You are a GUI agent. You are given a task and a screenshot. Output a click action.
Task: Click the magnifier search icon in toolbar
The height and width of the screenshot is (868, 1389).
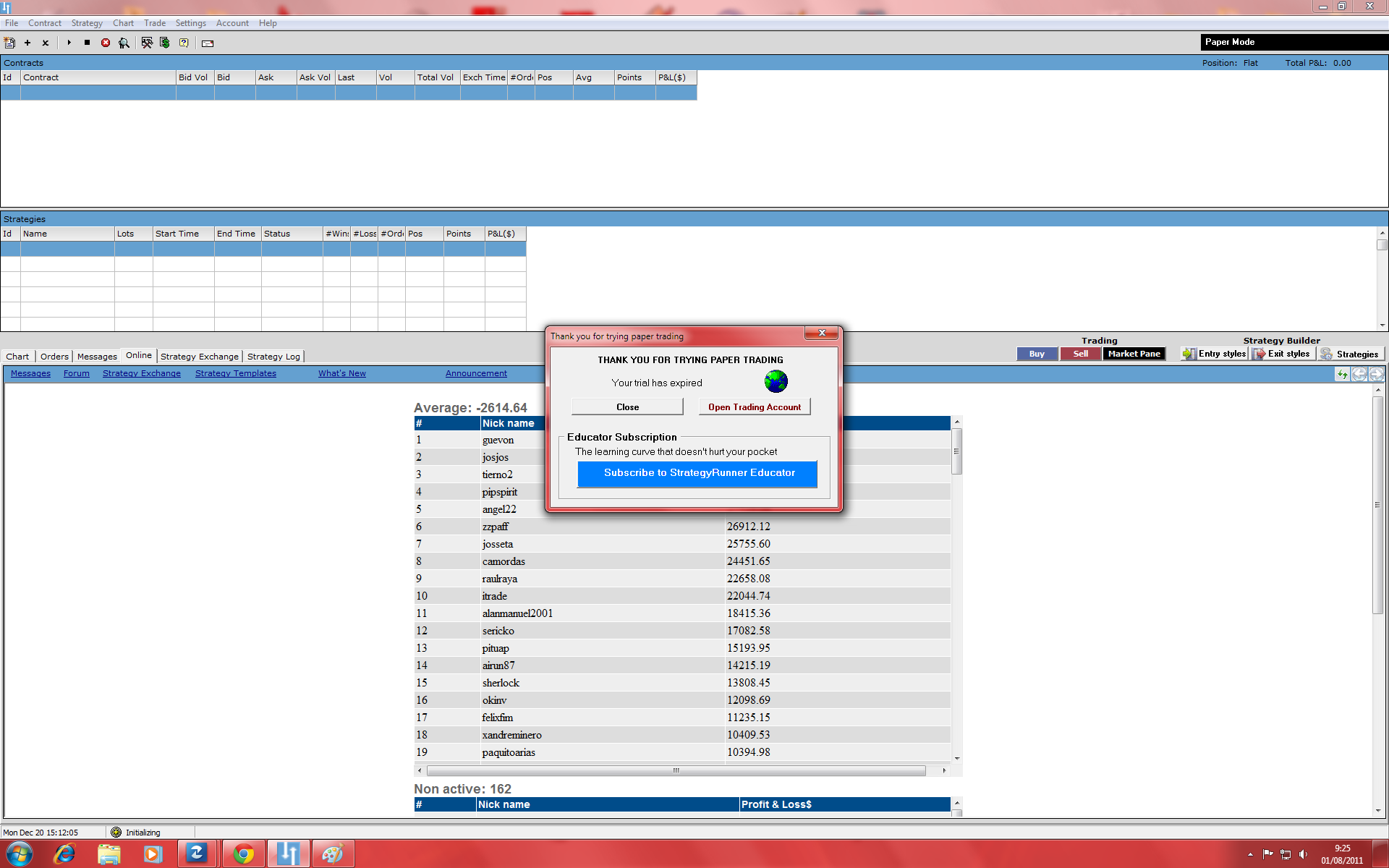tap(124, 43)
